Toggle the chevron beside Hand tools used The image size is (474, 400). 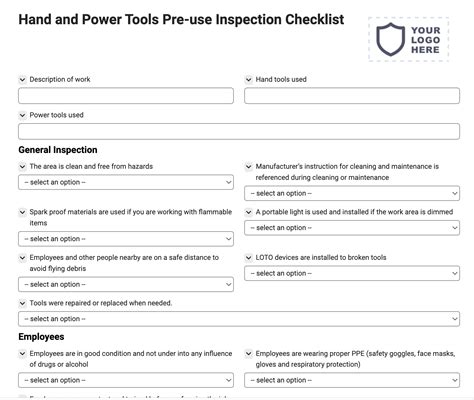pos(248,80)
